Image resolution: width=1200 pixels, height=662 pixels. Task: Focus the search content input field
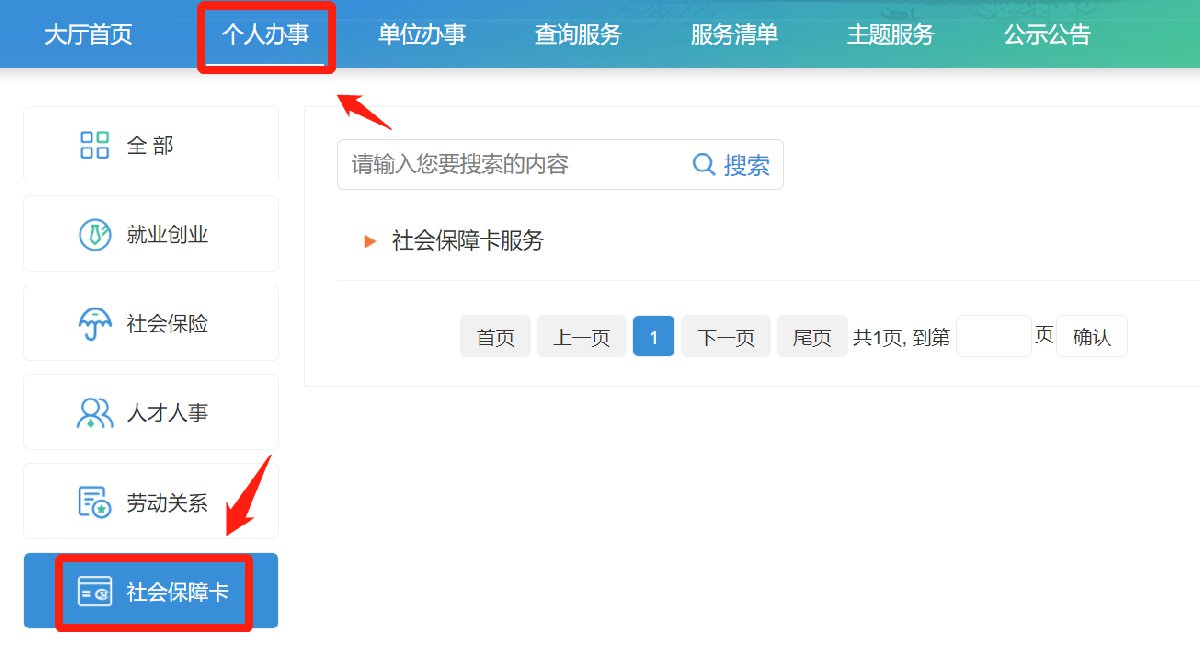coord(510,165)
